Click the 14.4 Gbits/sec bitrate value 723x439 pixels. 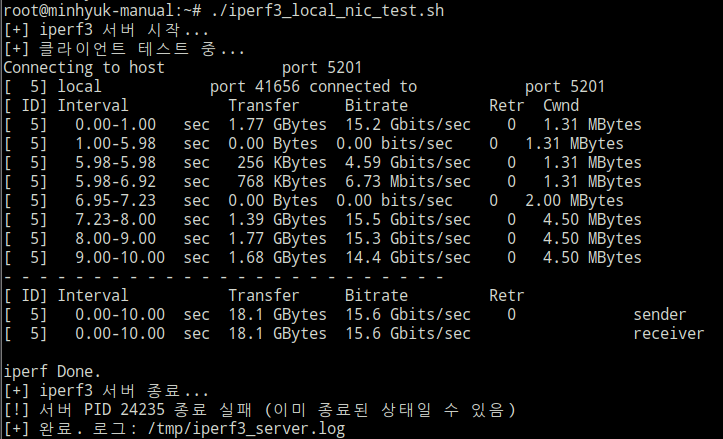tap(408, 257)
